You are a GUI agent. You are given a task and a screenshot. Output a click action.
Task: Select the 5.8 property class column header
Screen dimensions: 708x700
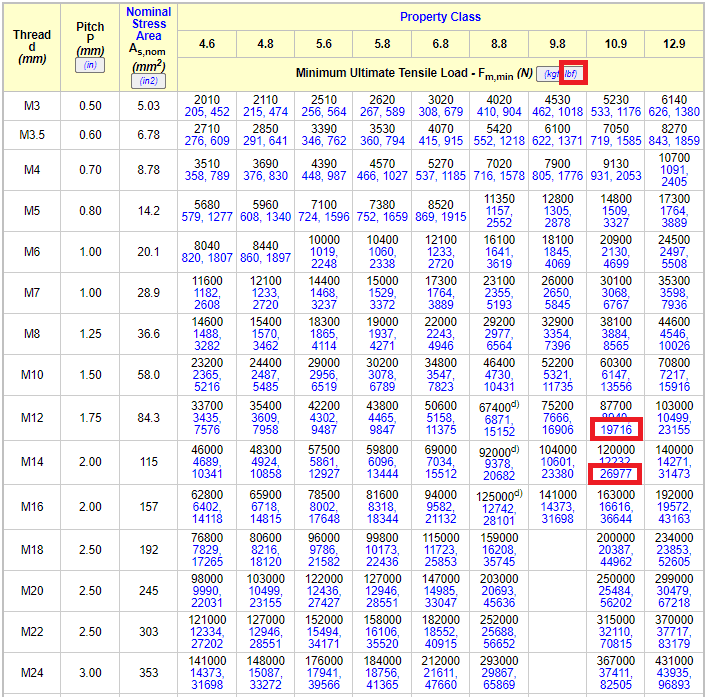382,44
